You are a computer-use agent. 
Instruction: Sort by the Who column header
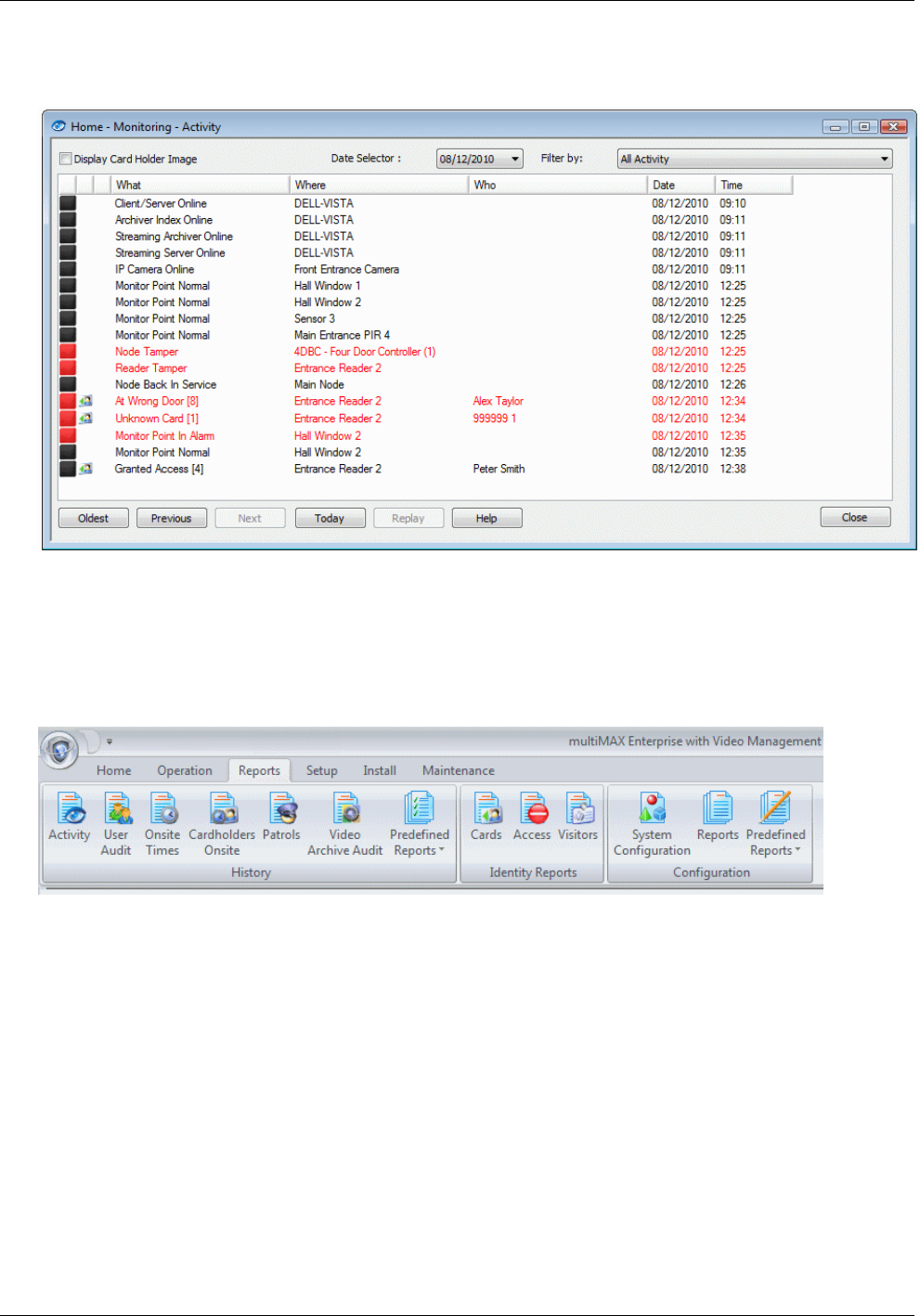558,185
